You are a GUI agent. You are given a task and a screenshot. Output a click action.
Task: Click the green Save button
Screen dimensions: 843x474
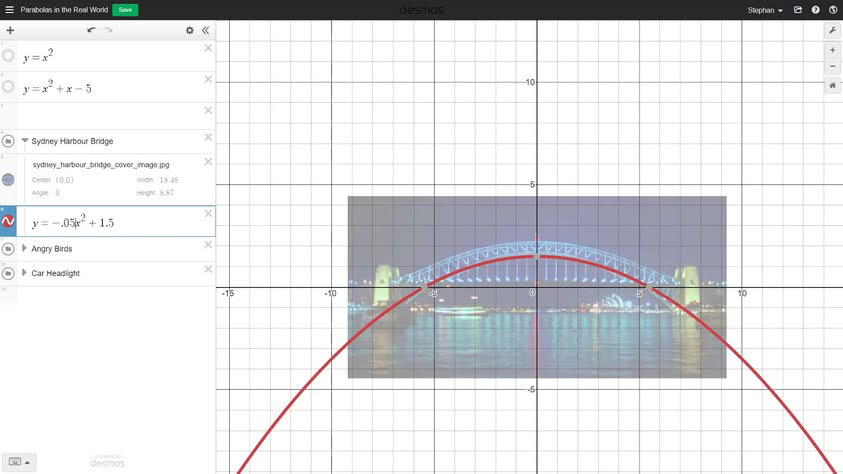(x=125, y=10)
